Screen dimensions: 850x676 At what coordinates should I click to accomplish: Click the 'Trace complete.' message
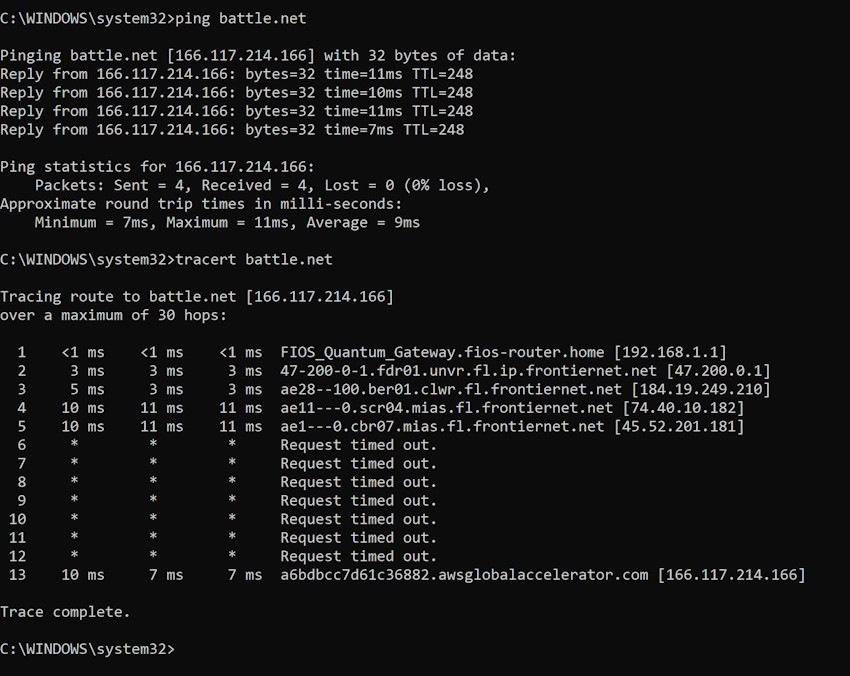65,611
